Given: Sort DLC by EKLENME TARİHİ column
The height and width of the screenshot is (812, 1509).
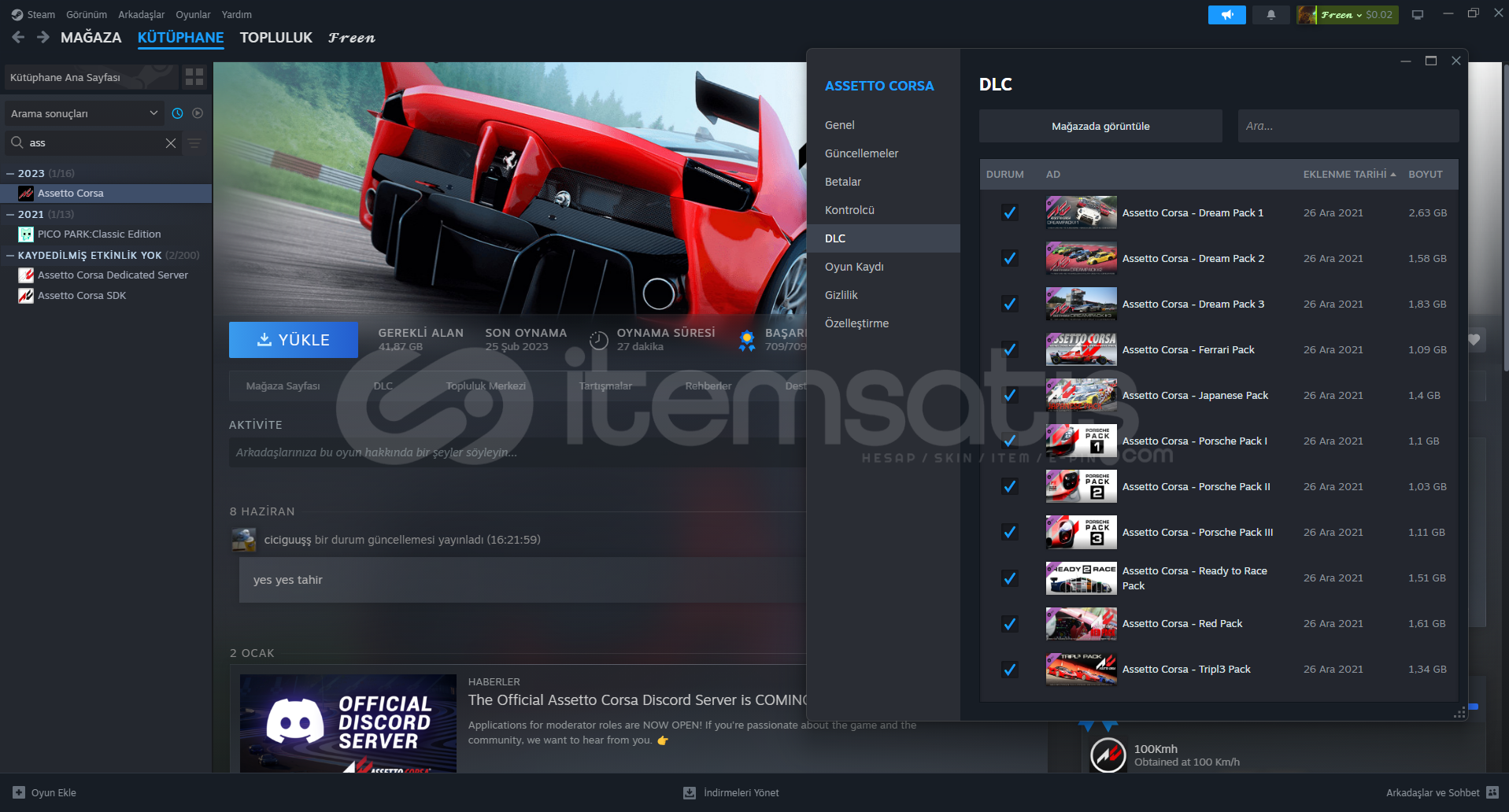Looking at the screenshot, I should point(1349,174).
